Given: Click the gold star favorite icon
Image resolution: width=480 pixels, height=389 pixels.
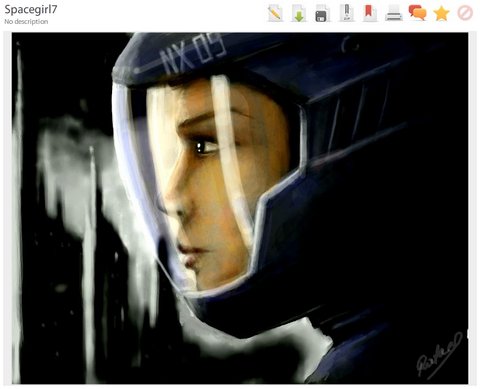Looking at the screenshot, I should (441, 14).
